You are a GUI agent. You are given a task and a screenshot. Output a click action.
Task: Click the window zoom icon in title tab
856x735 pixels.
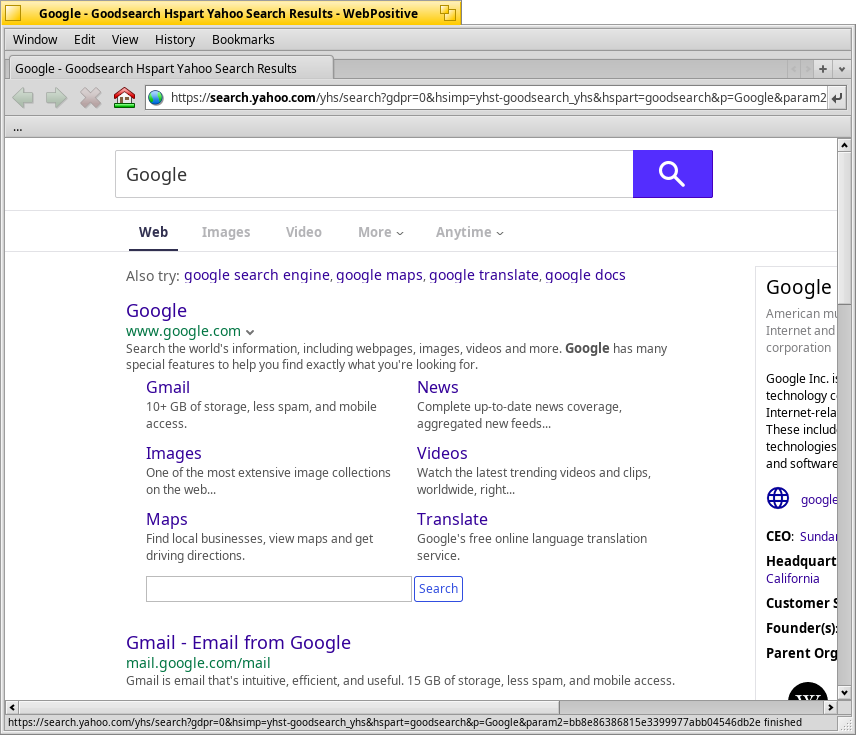point(448,13)
